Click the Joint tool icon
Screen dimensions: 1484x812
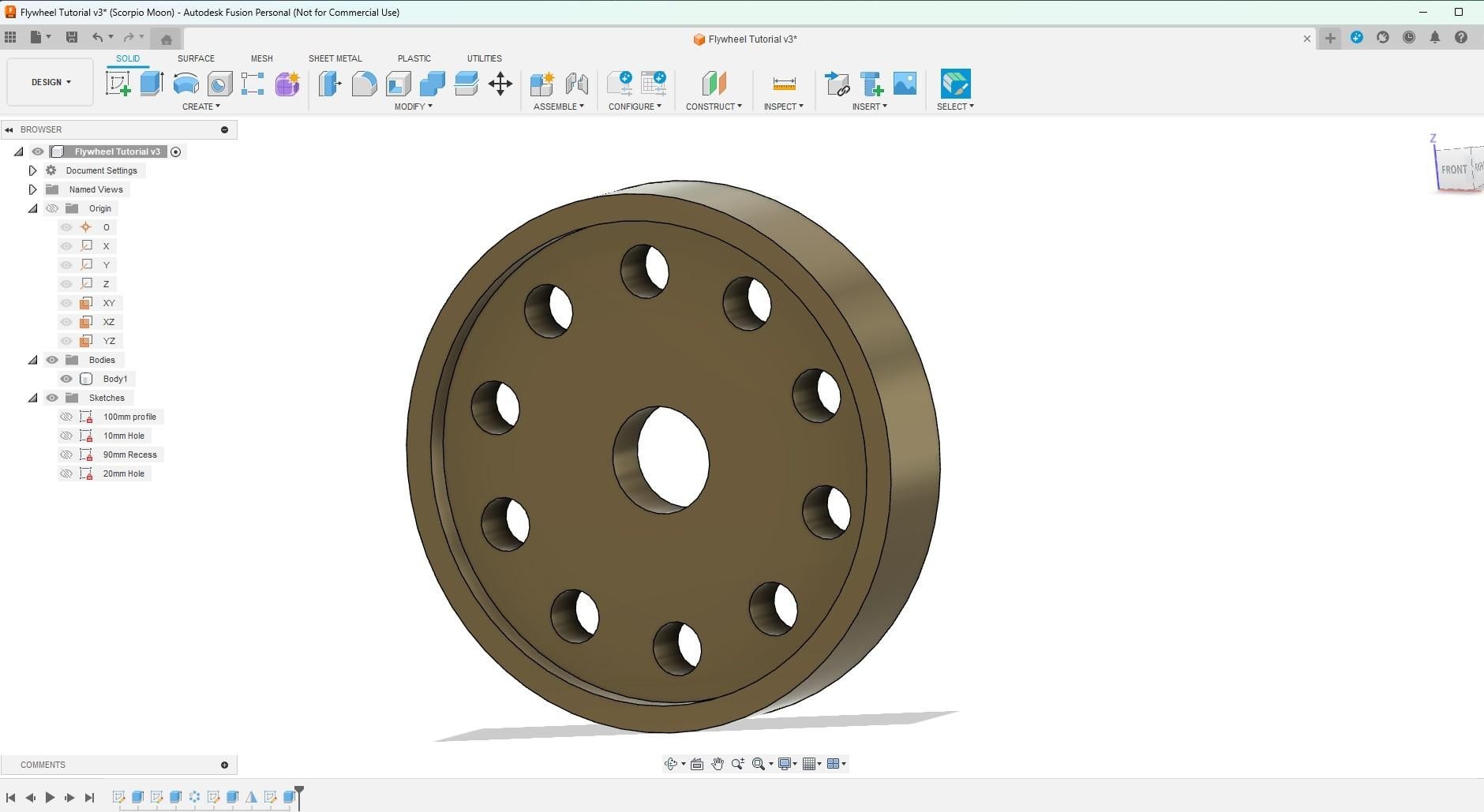[576, 84]
